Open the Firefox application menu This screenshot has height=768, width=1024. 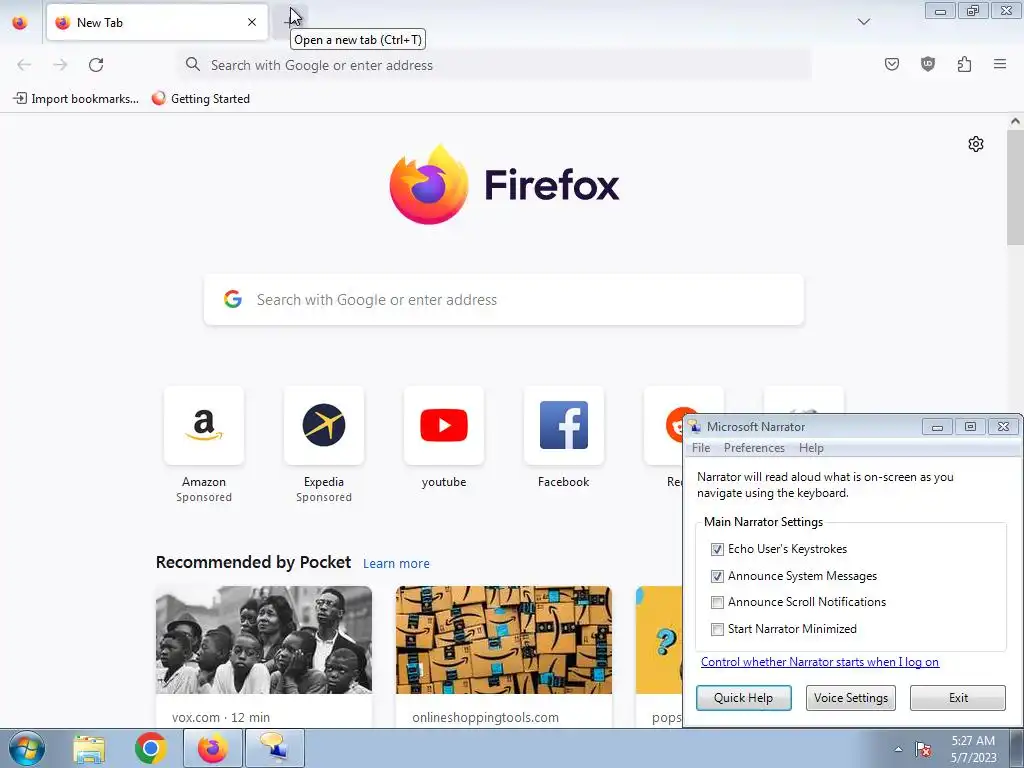[999, 64]
